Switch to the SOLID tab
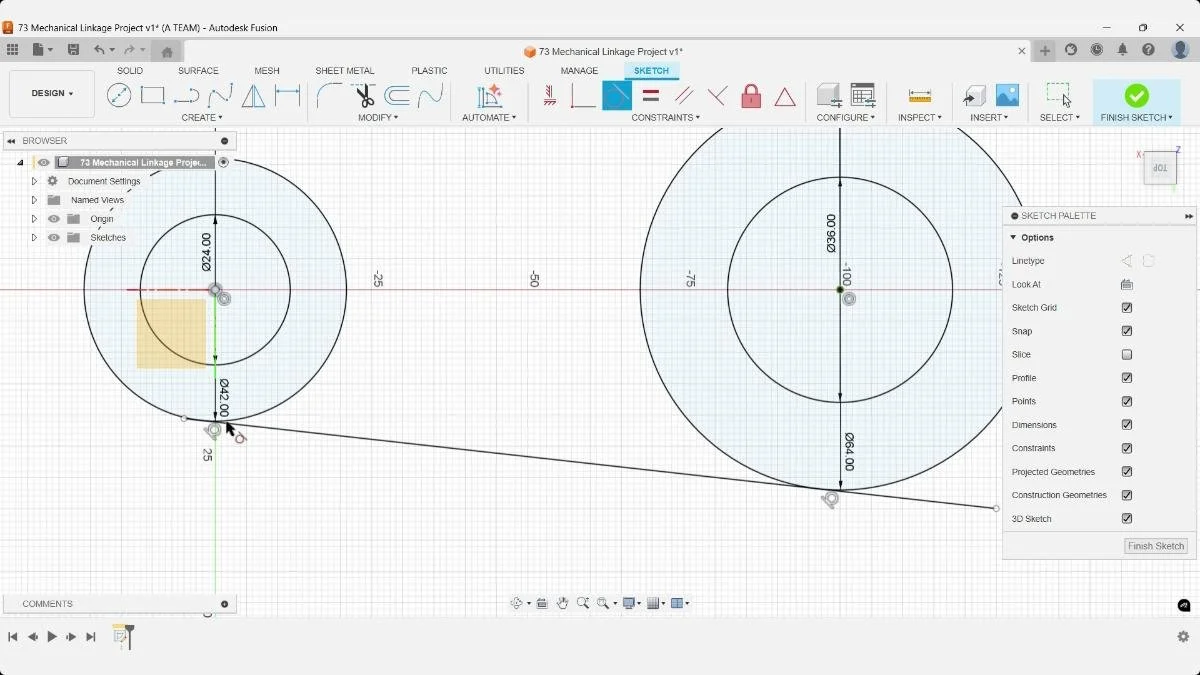This screenshot has width=1200, height=675. [x=130, y=71]
